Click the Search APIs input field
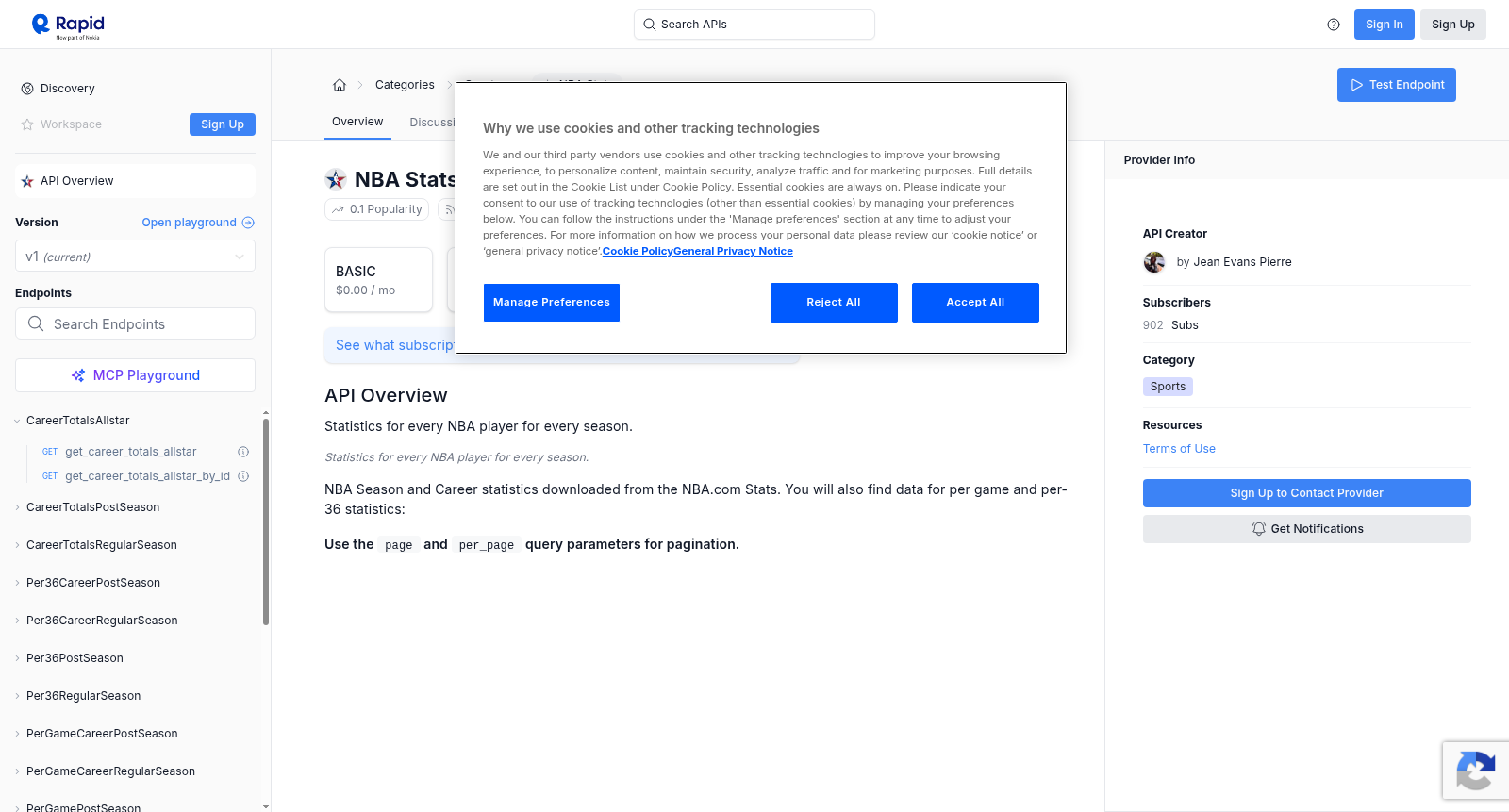This screenshot has height=812, width=1509. (754, 25)
